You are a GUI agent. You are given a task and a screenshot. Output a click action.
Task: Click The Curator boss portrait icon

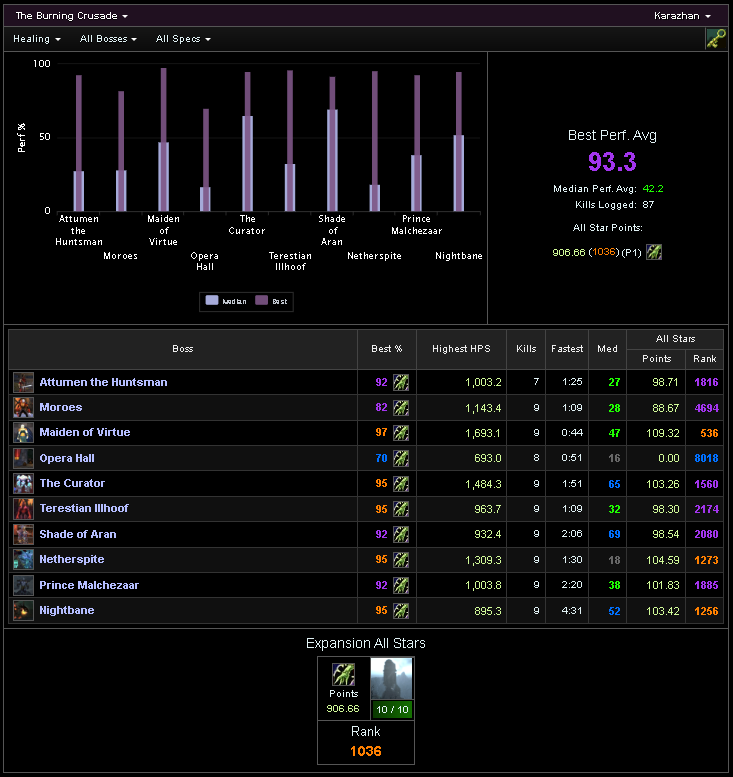coord(23,483)
